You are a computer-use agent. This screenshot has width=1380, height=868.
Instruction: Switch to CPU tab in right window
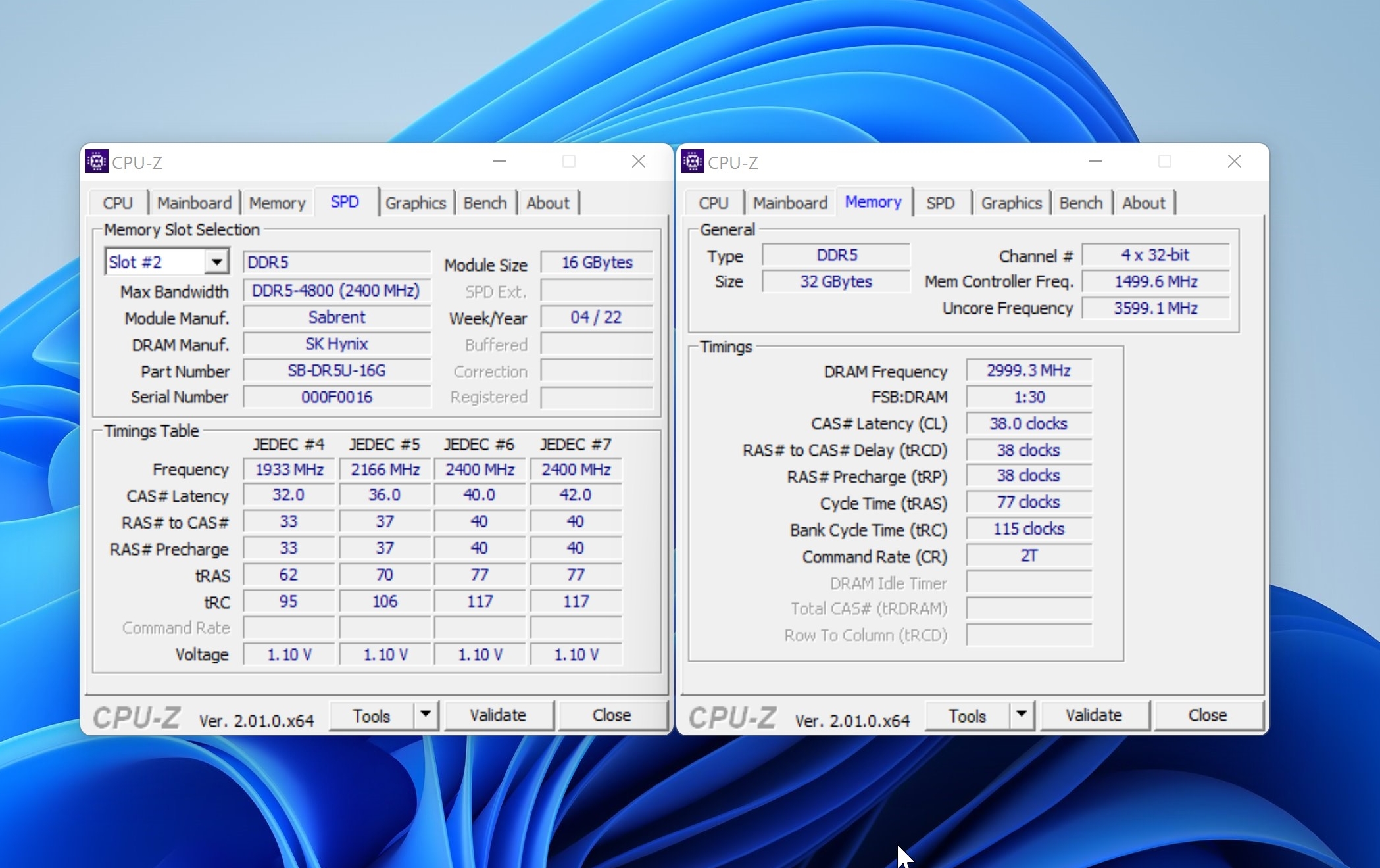pos(714,203)
